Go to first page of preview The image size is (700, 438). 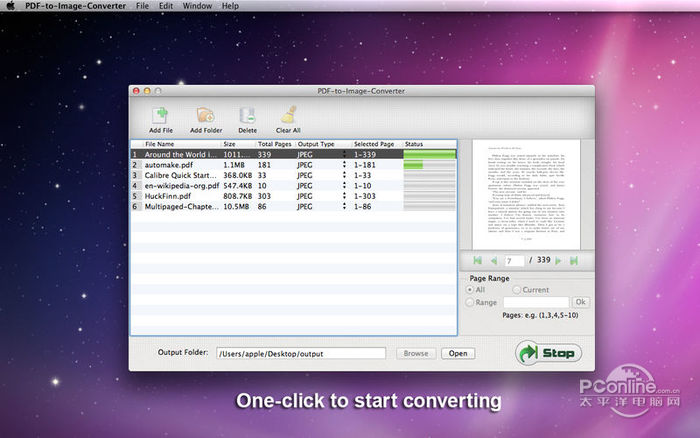point(478,260)
